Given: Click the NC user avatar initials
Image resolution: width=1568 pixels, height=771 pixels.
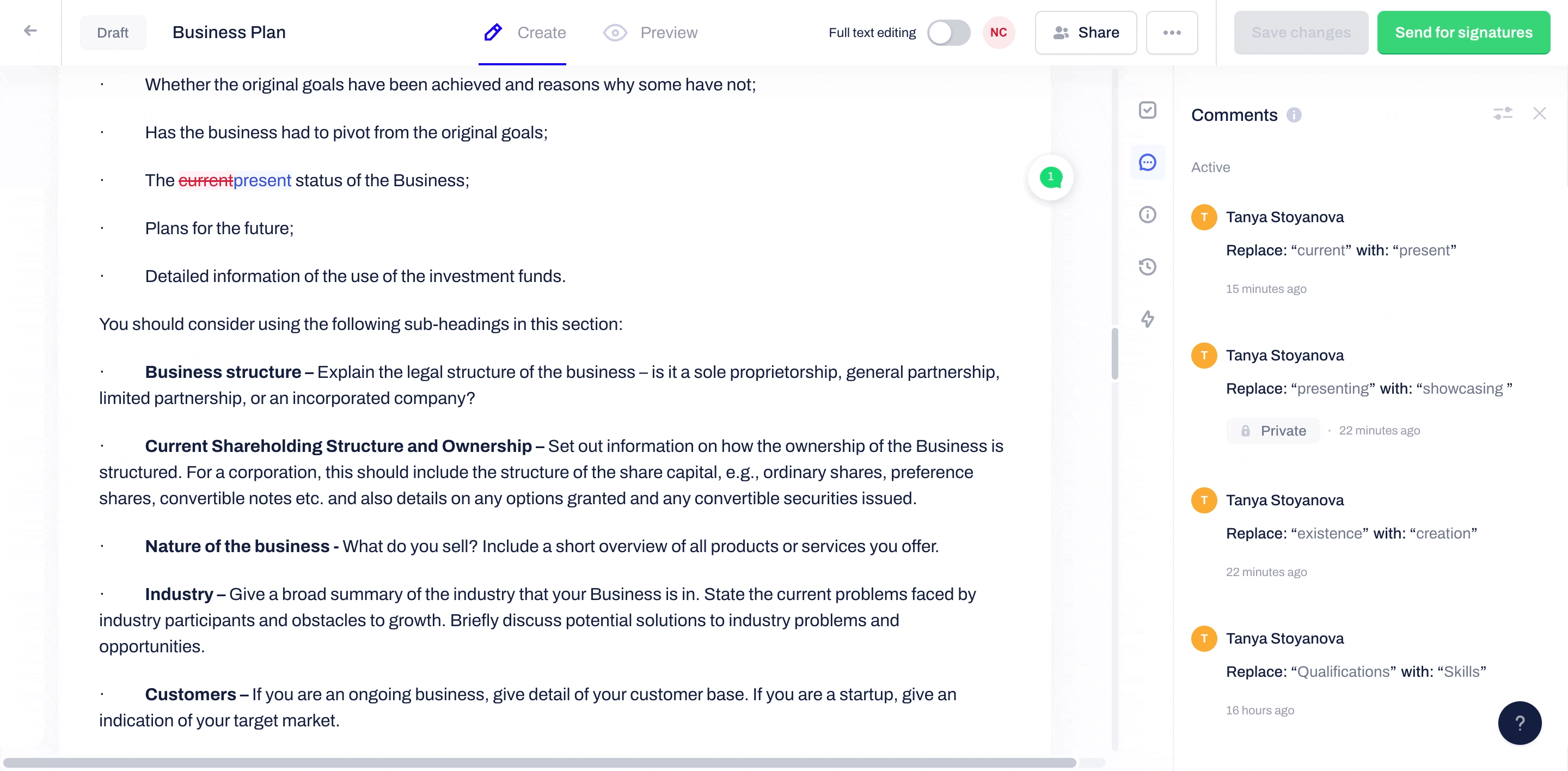Looking at the screenshot, I should [999, 32].
